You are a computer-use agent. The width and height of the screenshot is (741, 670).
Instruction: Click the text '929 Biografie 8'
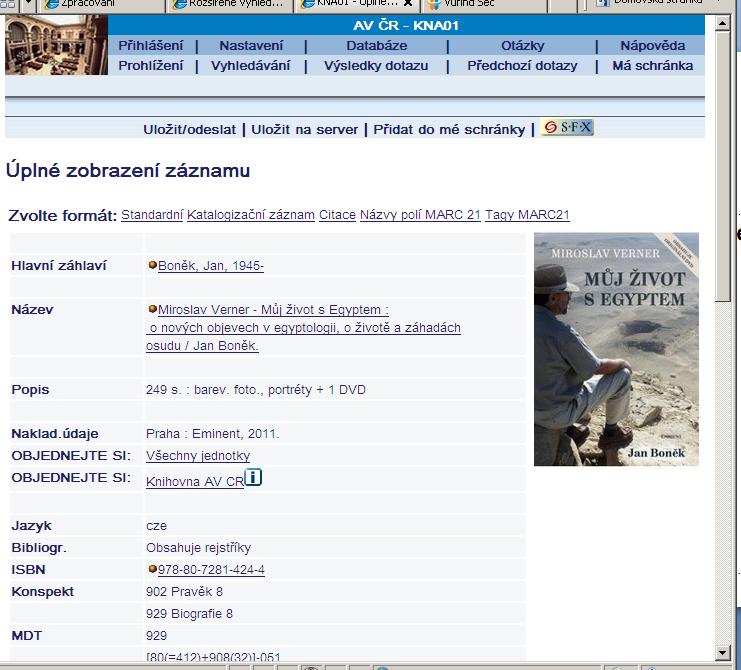point(190,614)
